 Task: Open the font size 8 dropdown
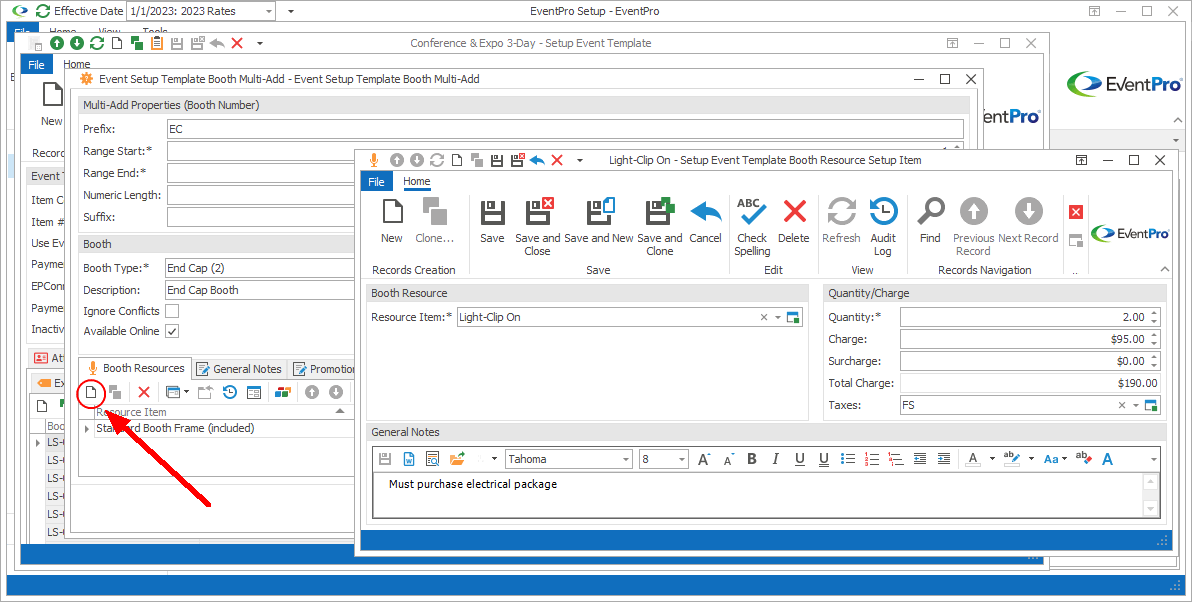click(x=682, y=459)
